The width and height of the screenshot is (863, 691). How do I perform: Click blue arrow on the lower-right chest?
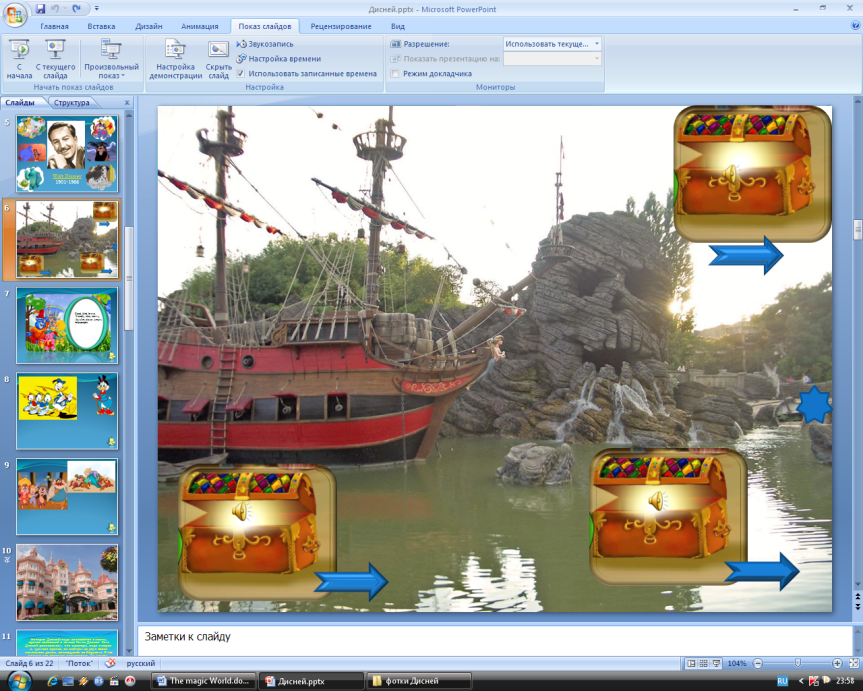tap(762, 572)
